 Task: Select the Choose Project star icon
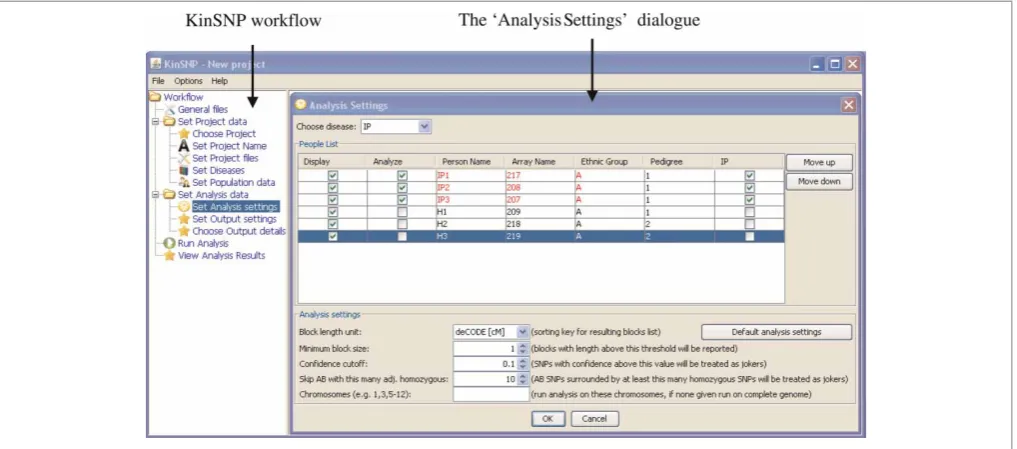click(x=184, y=134)
